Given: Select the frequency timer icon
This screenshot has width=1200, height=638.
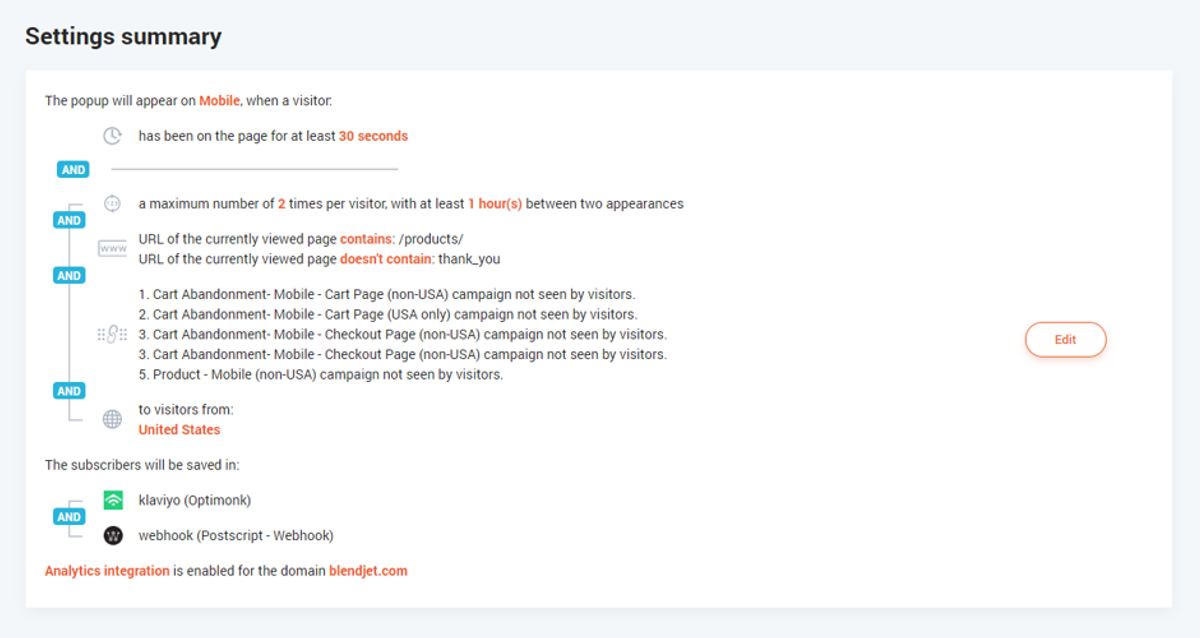Looking at the screenshot, I should [112, 203].
